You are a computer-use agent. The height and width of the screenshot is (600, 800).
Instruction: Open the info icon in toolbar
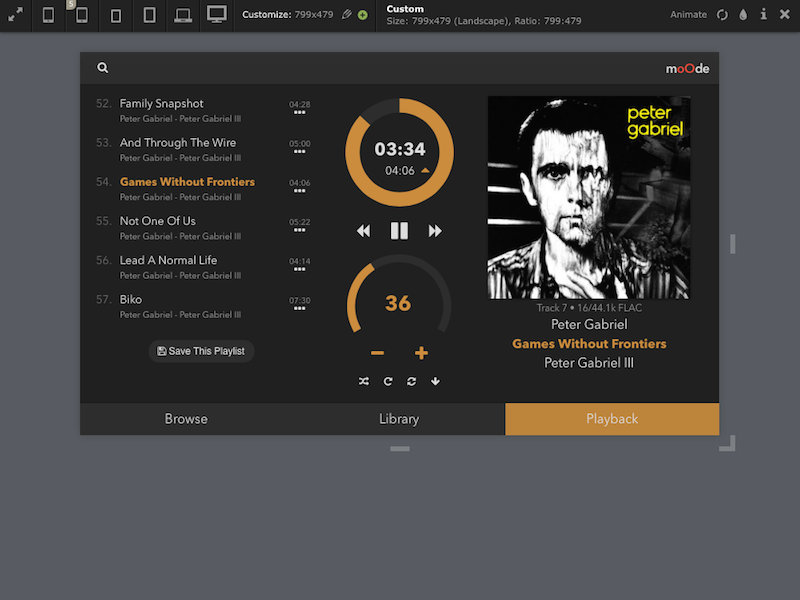click(764, 14)
